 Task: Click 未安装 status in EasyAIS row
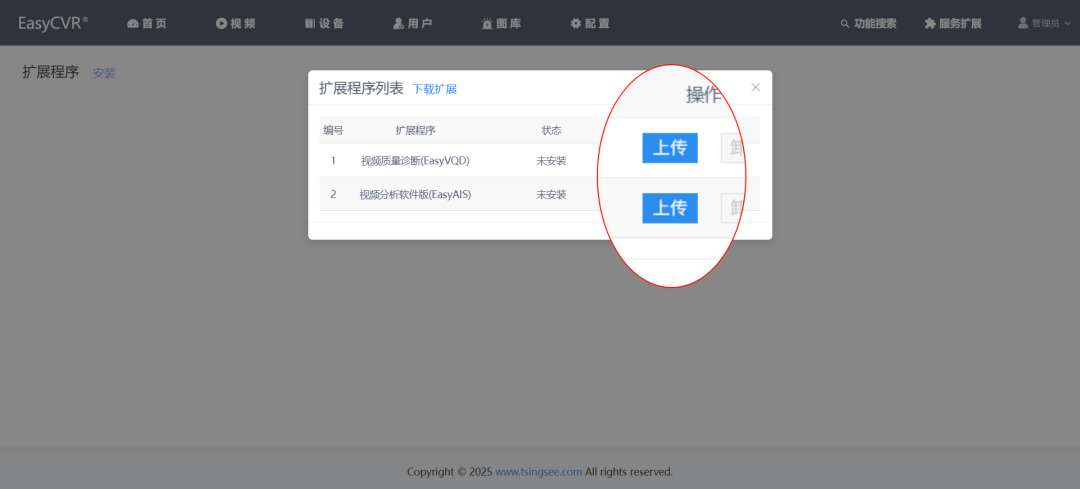552,194
